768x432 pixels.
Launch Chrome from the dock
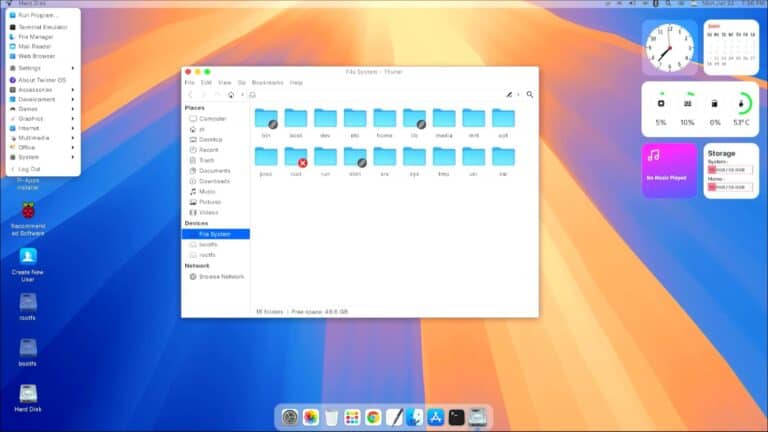click(373, 417)
